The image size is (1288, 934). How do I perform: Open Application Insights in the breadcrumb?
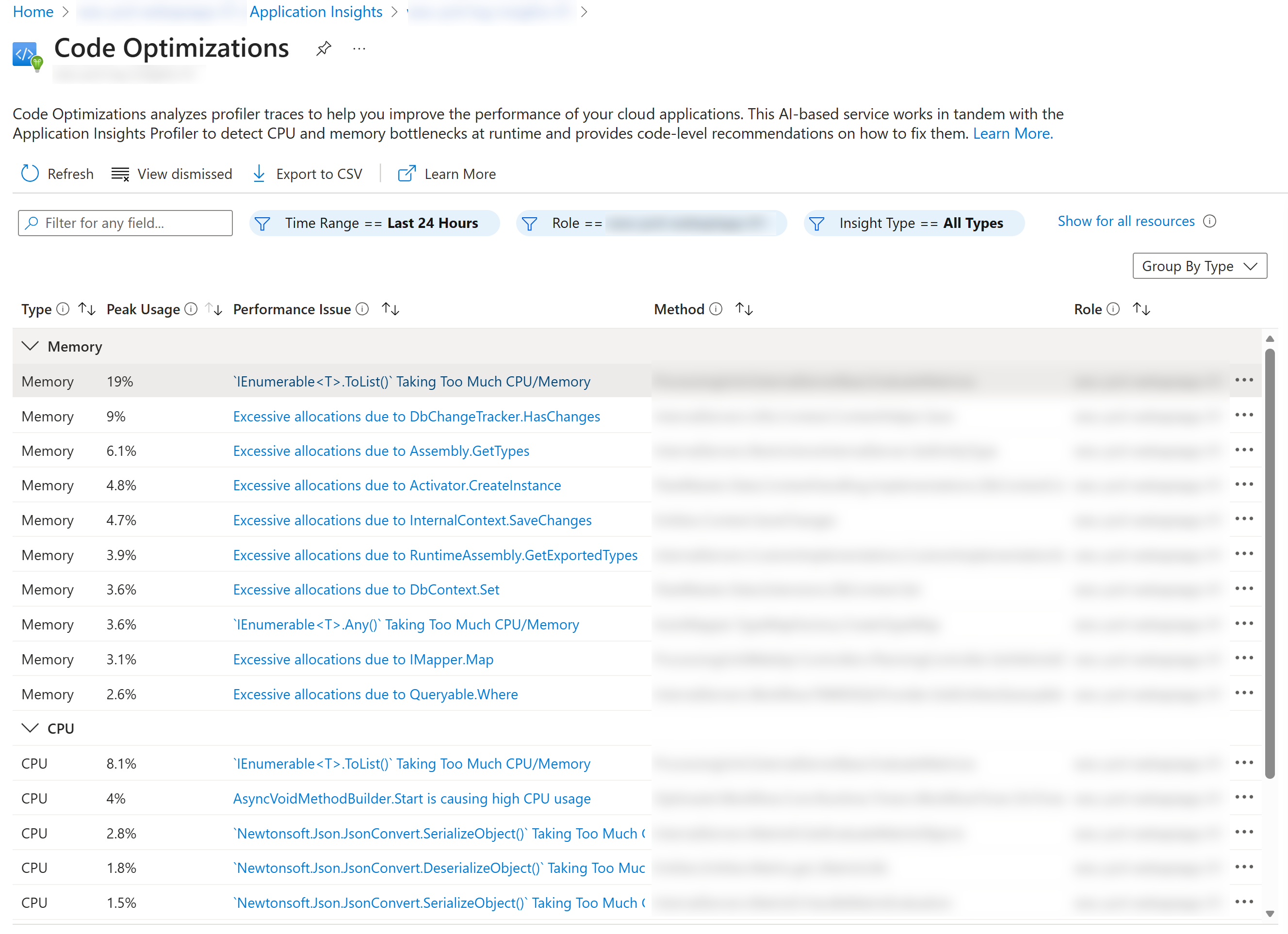click(316, 11)
